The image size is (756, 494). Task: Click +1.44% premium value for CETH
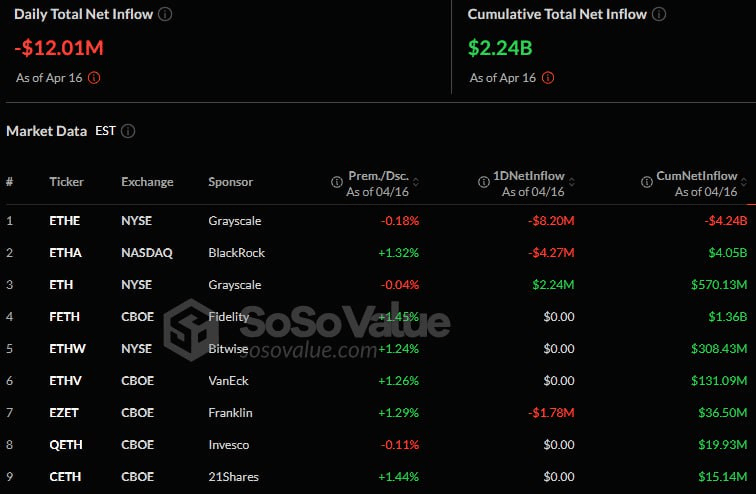(398, 477)
